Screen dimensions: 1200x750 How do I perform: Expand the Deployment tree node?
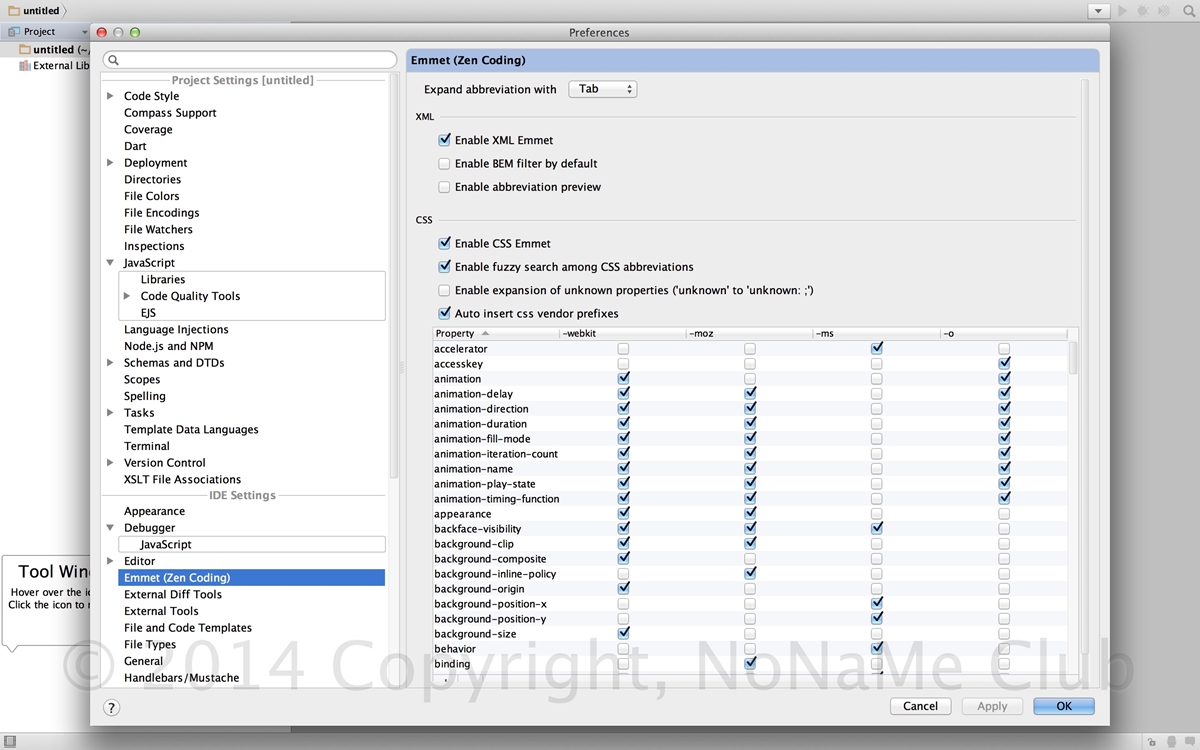coord(110,163)
